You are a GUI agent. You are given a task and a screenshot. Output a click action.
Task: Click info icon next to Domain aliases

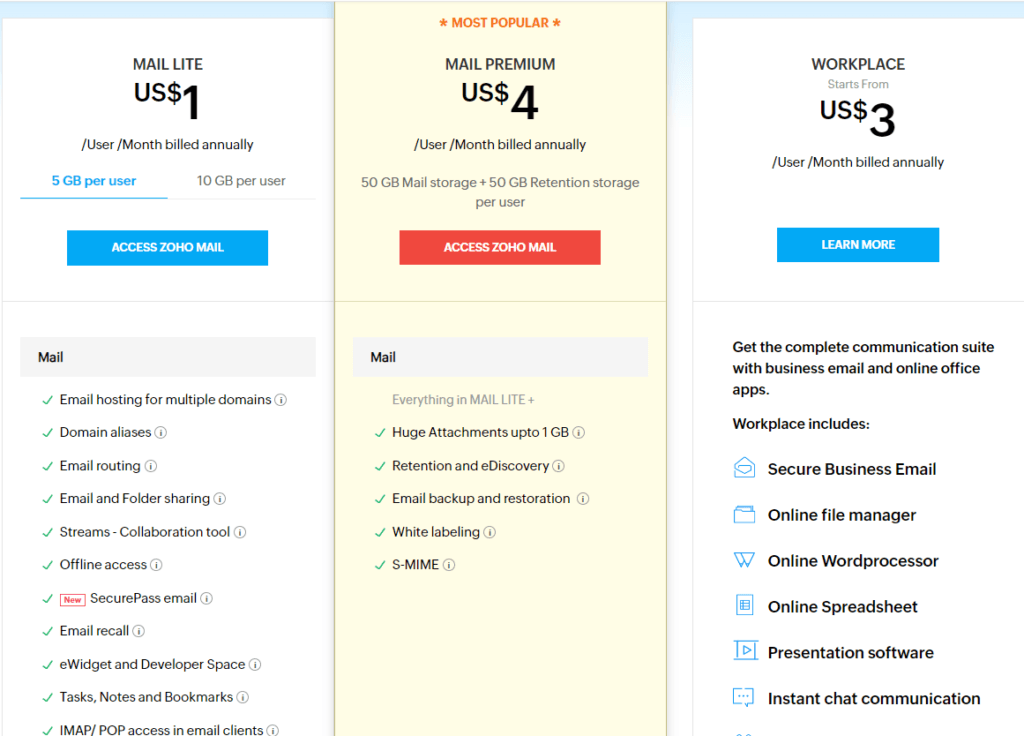coord(161,432)
